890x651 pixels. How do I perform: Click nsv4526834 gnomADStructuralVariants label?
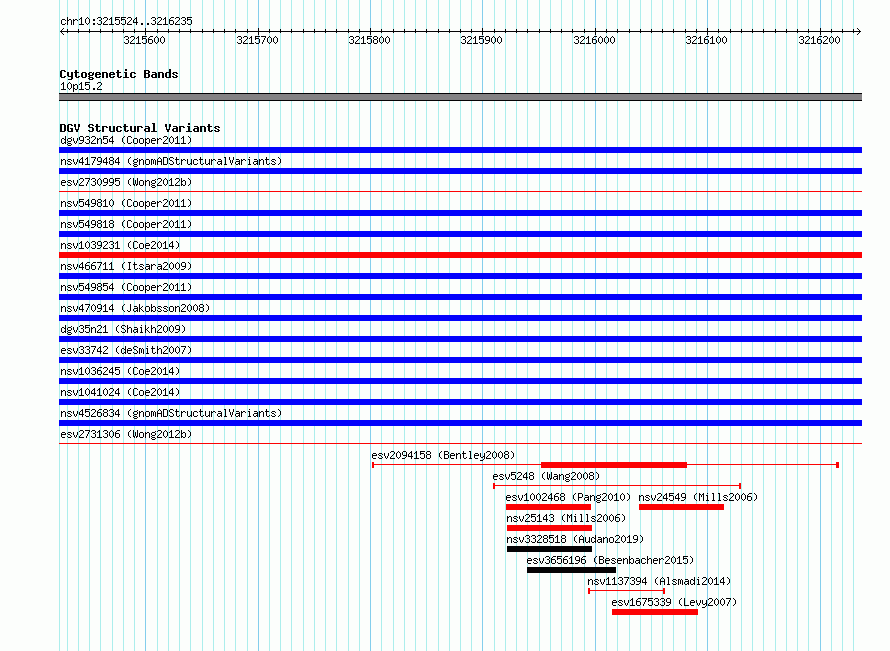tap(171, 413)
